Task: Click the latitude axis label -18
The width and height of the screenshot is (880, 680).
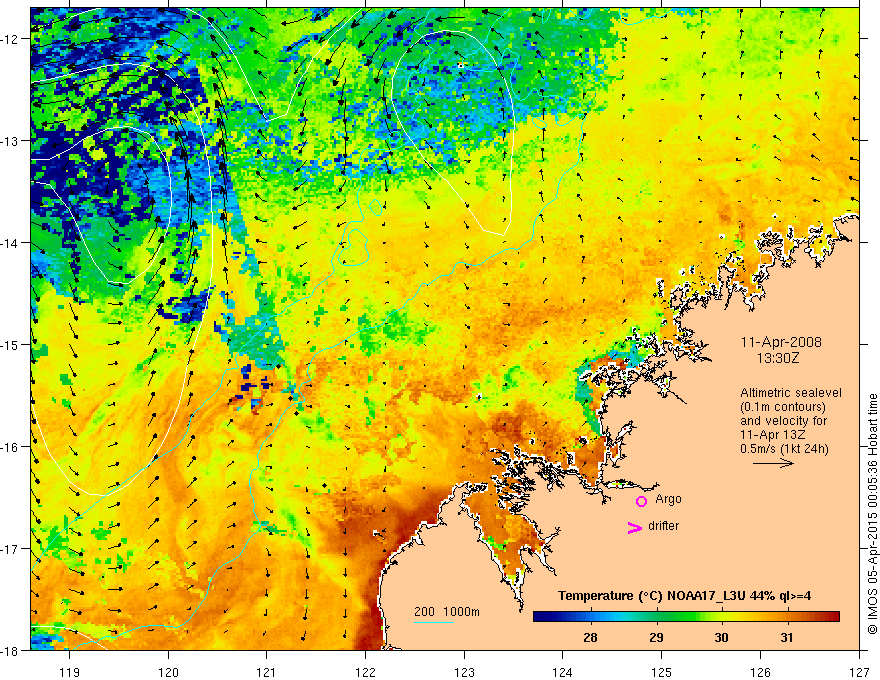Action: [11, 650]
